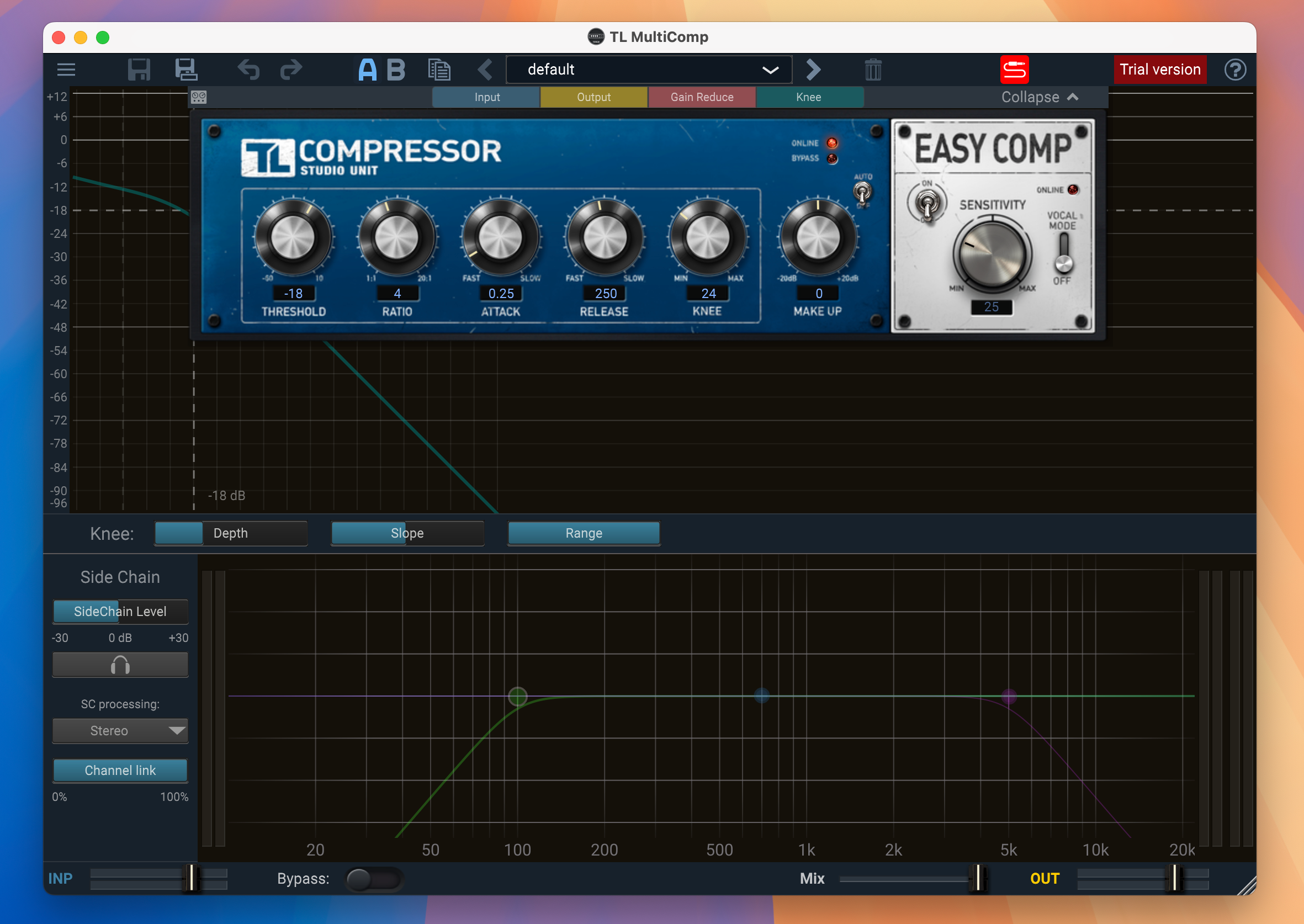Click the Ratio knob
This screenshot has height=924, width=1304.
coord(396,237)
